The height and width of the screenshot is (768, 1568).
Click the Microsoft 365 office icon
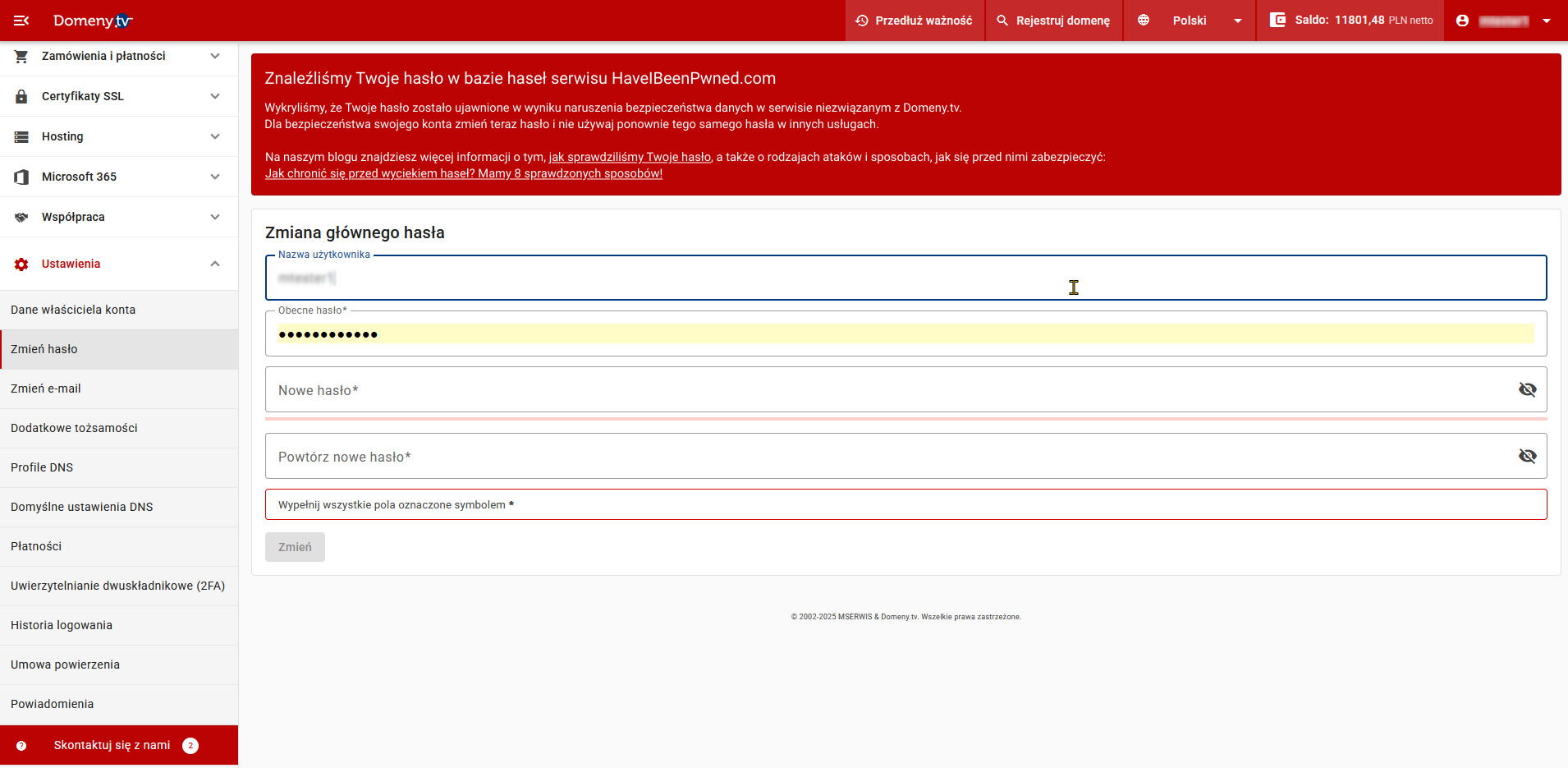tap(21, 177)
